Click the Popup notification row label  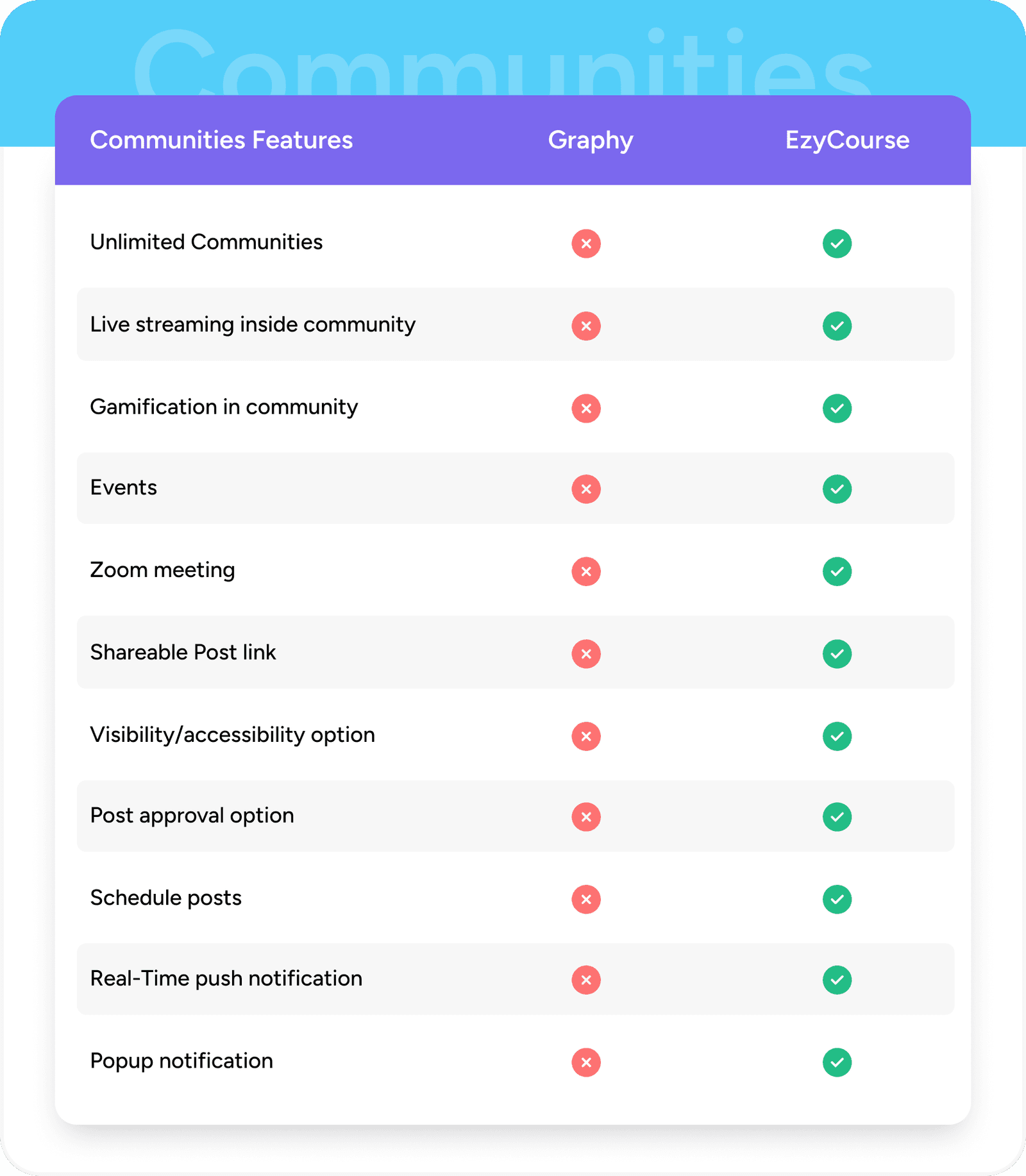click(x=181, y=1061)
